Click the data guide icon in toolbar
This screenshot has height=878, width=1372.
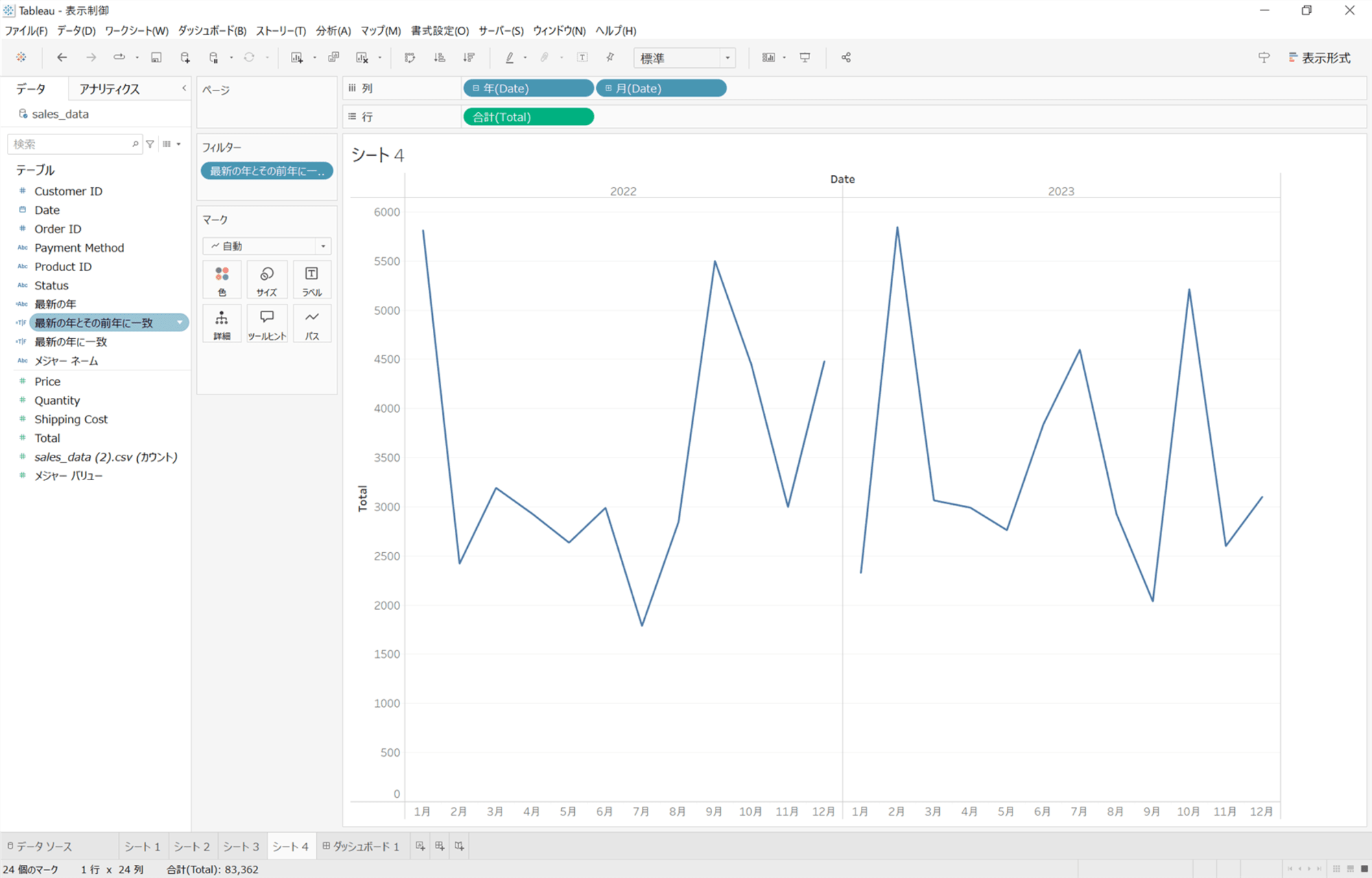pos(1264,58)
